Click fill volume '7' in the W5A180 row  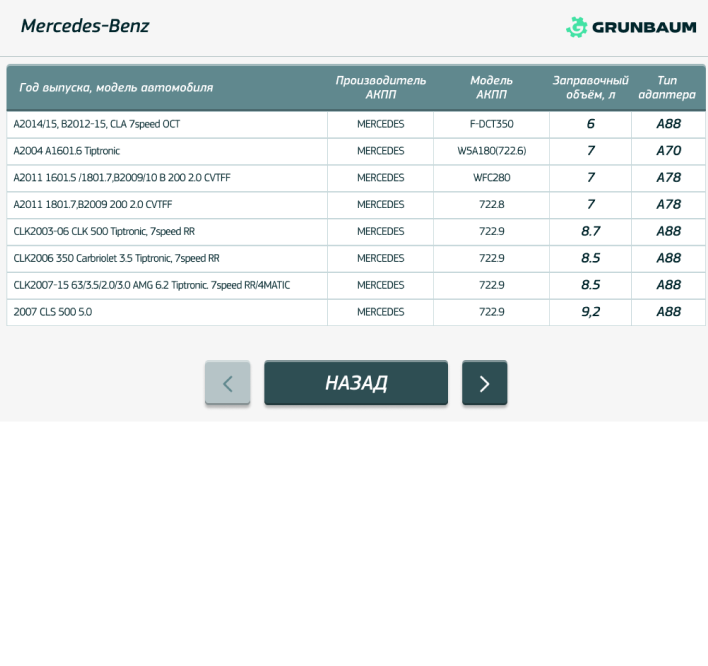click(x=591, y=151)
